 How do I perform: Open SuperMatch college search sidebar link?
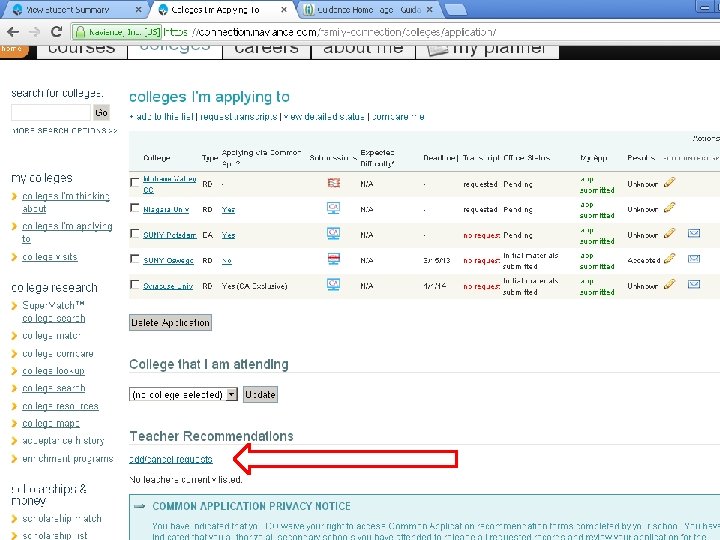[53, 311]
